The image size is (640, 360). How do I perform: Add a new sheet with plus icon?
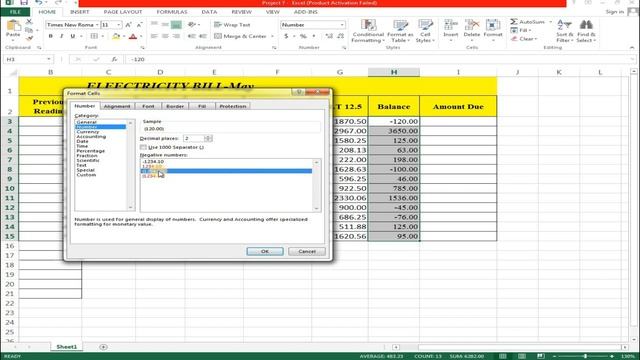click(x=103, y=347)
